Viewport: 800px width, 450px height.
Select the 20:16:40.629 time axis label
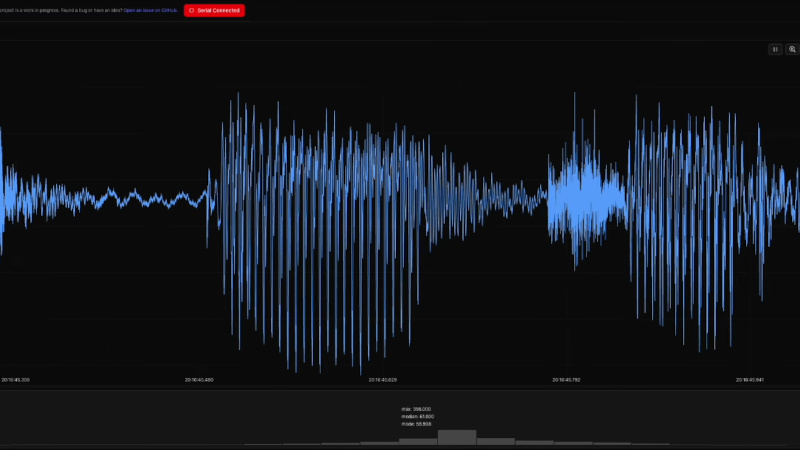[383, 380]
